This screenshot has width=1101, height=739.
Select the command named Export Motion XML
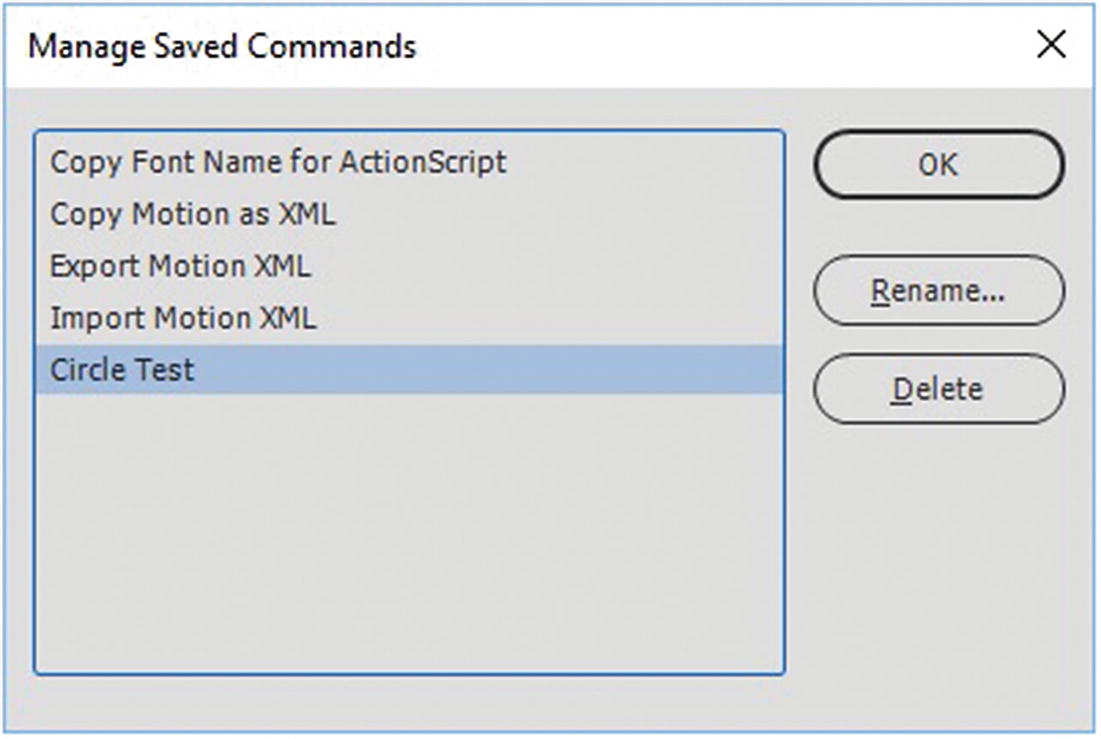tap(180, 266)
